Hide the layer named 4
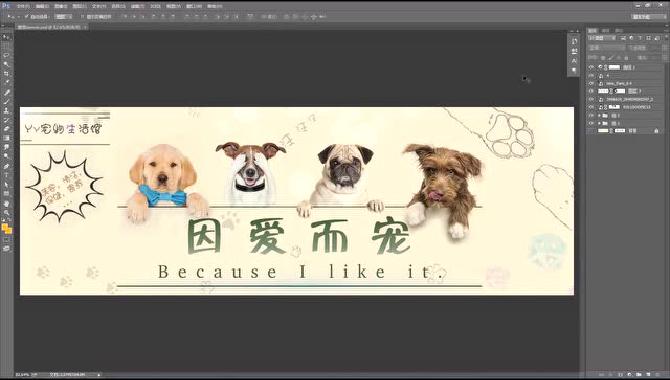 pyautogui.click(x=591, y=75)
